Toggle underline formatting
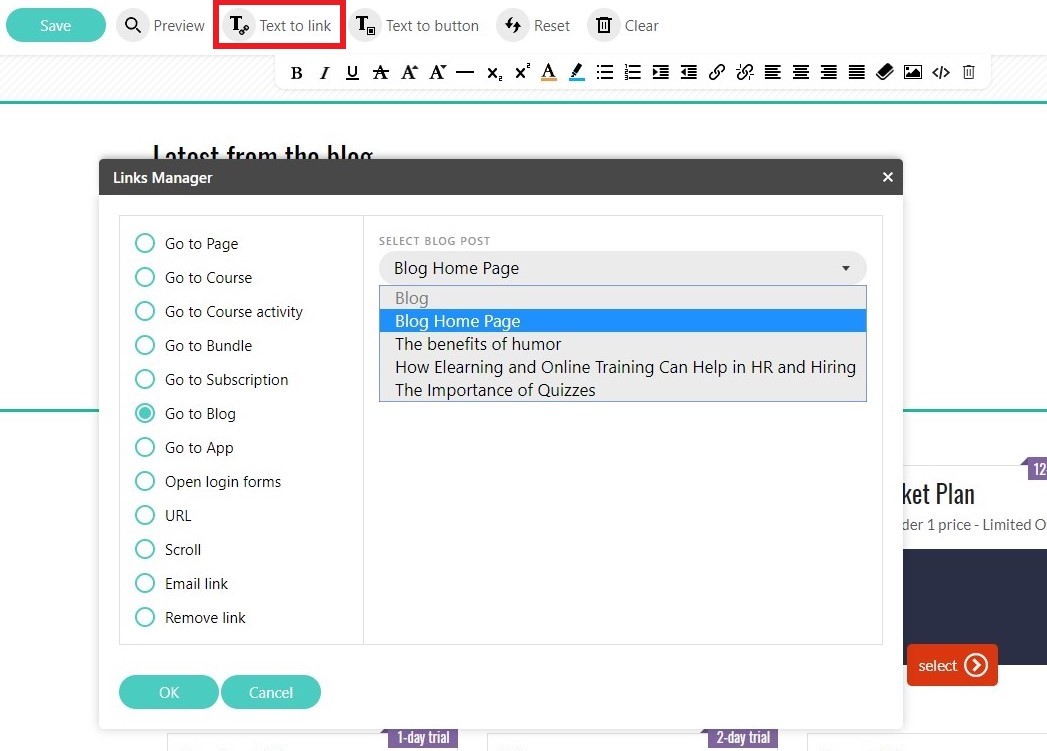The width and height of the screenshot is (1047, 751). [353, 73]
